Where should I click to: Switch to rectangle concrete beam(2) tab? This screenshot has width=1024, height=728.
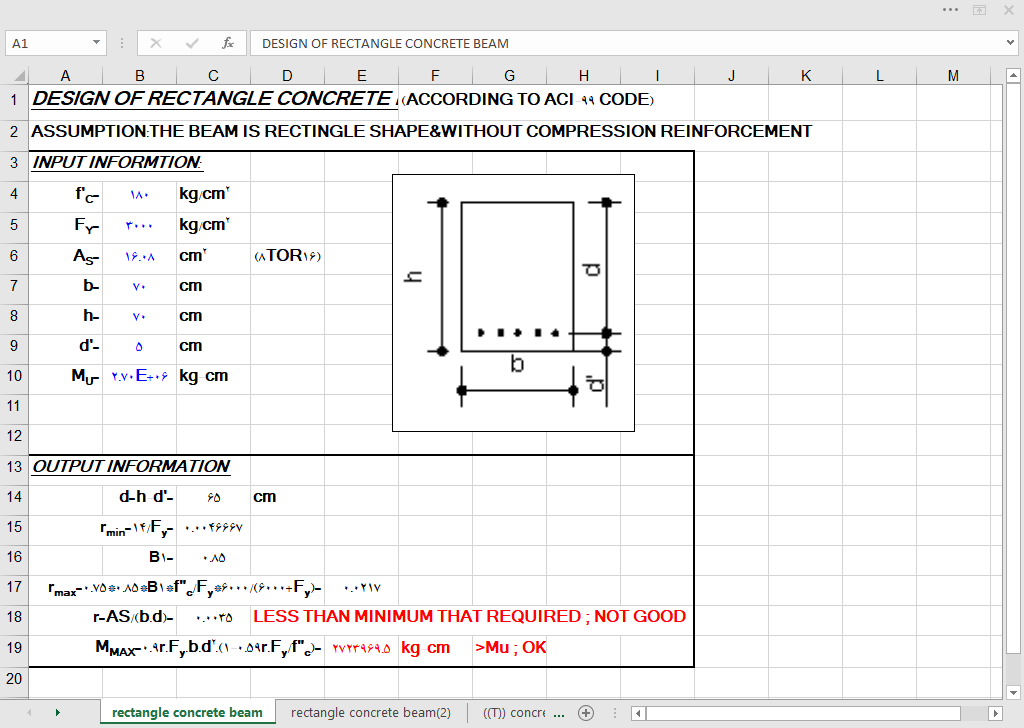(371, 713)
